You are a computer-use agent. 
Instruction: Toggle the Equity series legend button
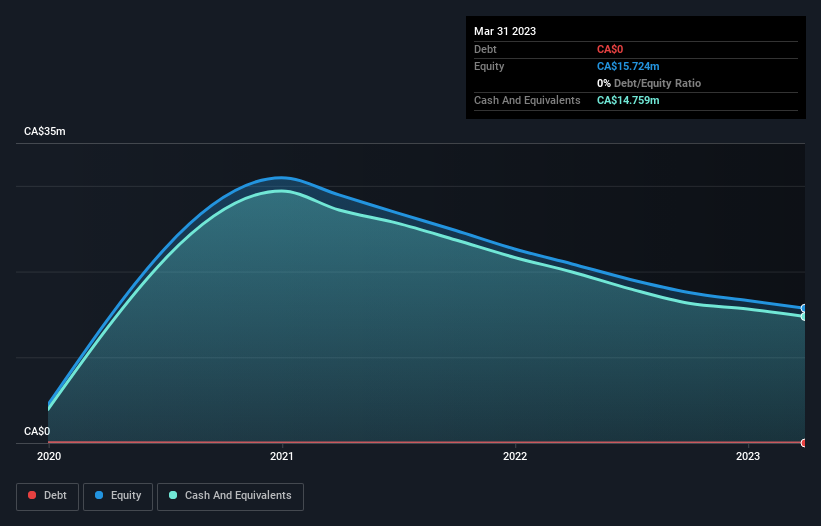(118, 496)
